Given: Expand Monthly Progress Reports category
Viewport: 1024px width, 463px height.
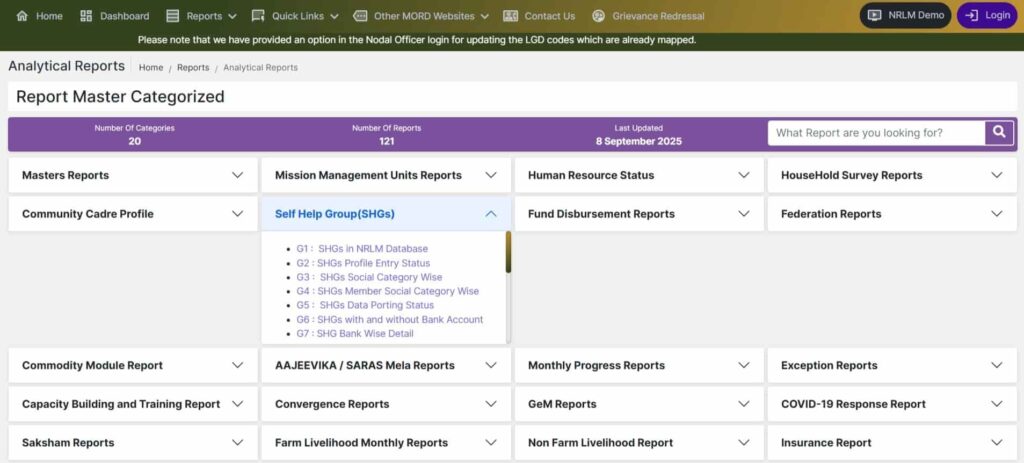Looking at the screenshot, I should pos(639,365).
